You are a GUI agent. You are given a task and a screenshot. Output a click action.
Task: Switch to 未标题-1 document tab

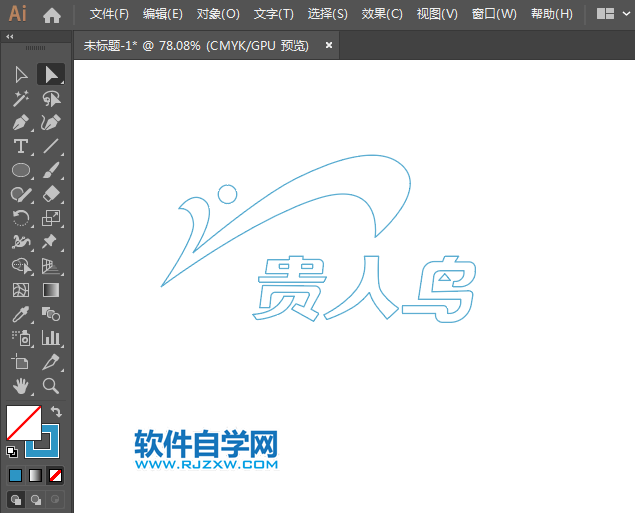tap(196, 45)
